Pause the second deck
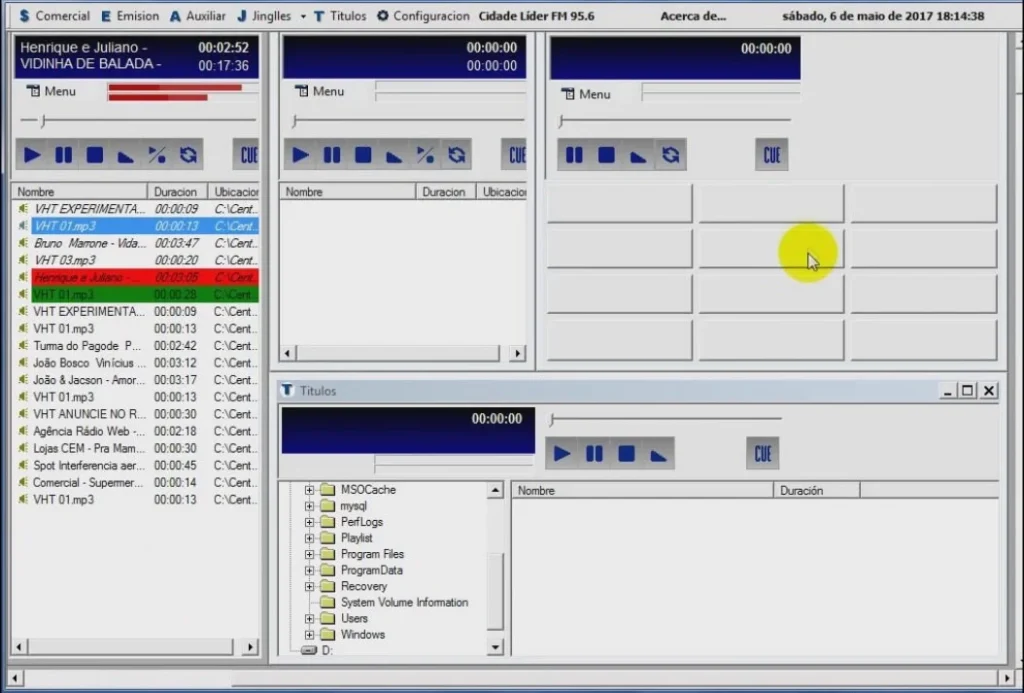The width and height of the screenshot is (1024, 693). pyautogui.click(x=332, y=155)
